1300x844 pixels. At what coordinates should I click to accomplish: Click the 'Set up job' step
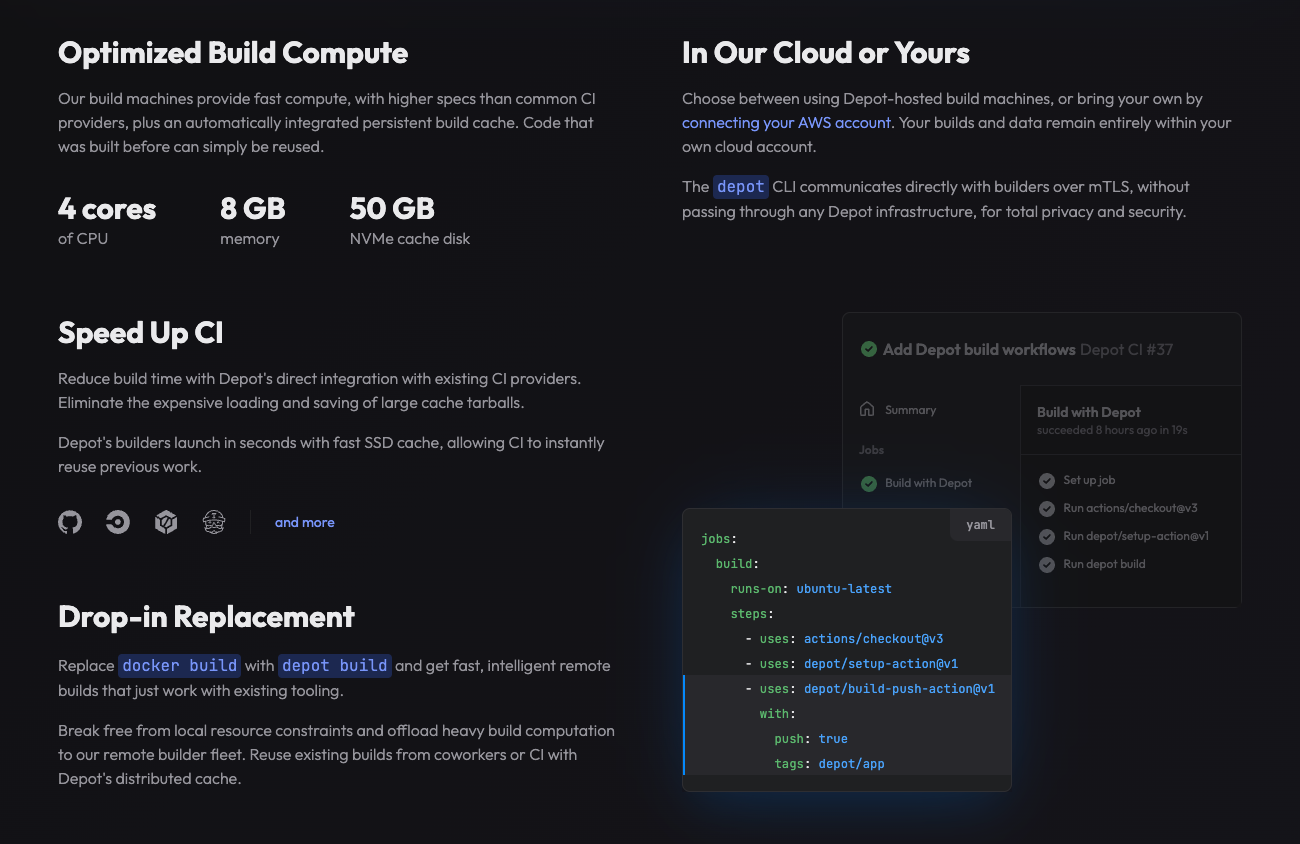point(1089,481)
